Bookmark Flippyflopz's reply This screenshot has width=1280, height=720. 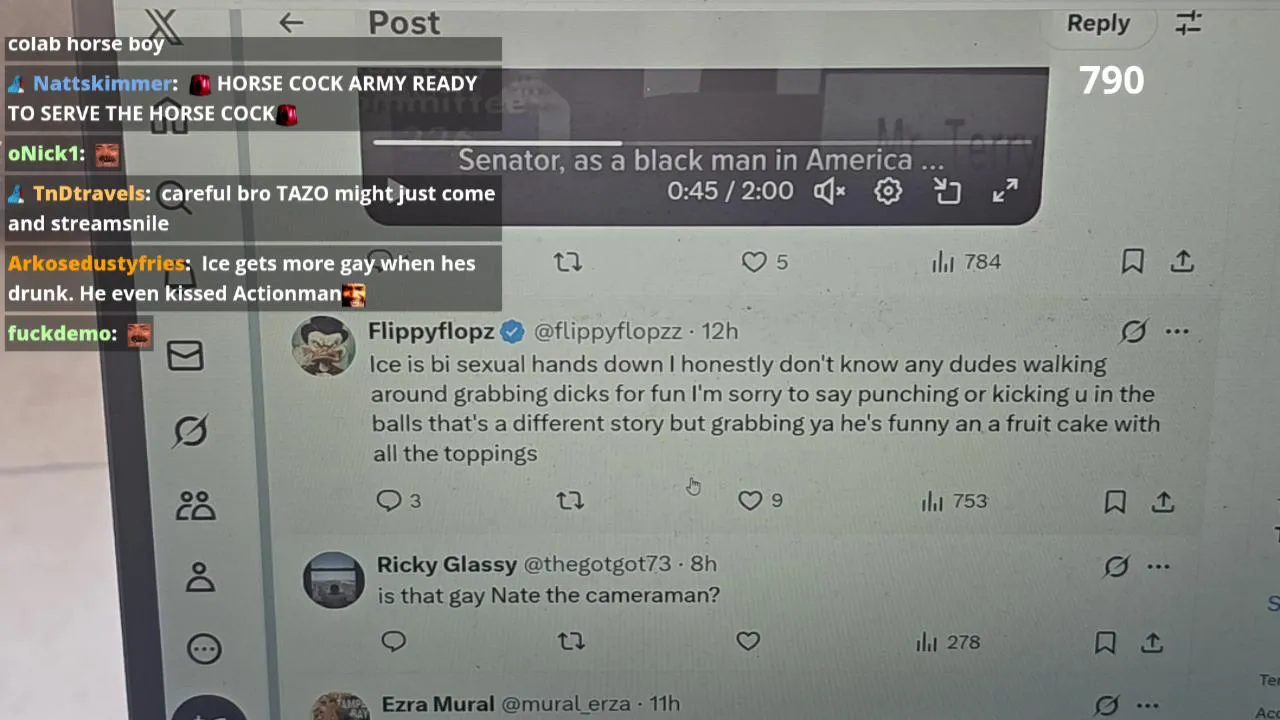1115,501
